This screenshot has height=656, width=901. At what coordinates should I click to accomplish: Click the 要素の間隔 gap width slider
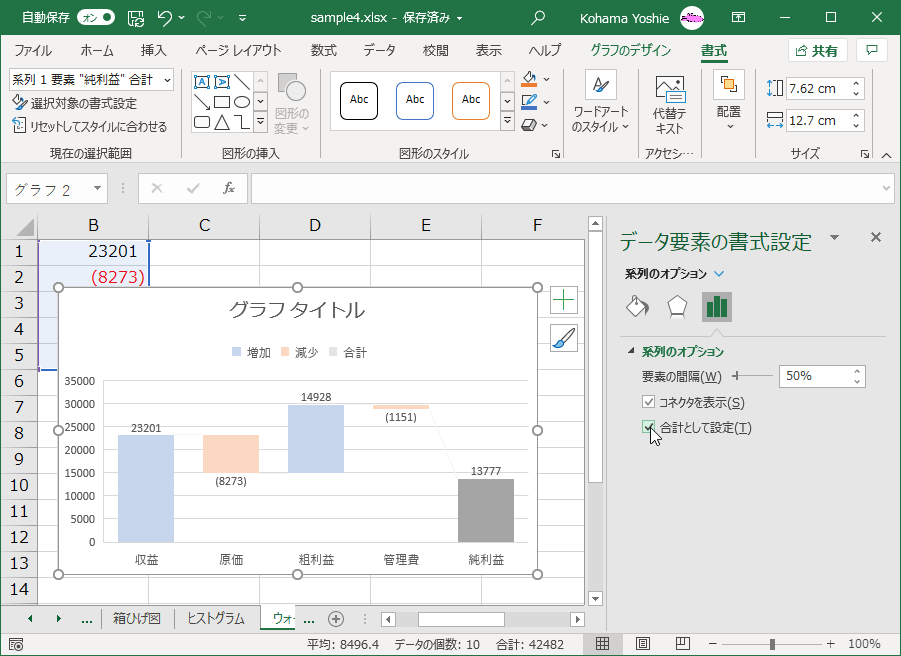(x=753, y=376)
